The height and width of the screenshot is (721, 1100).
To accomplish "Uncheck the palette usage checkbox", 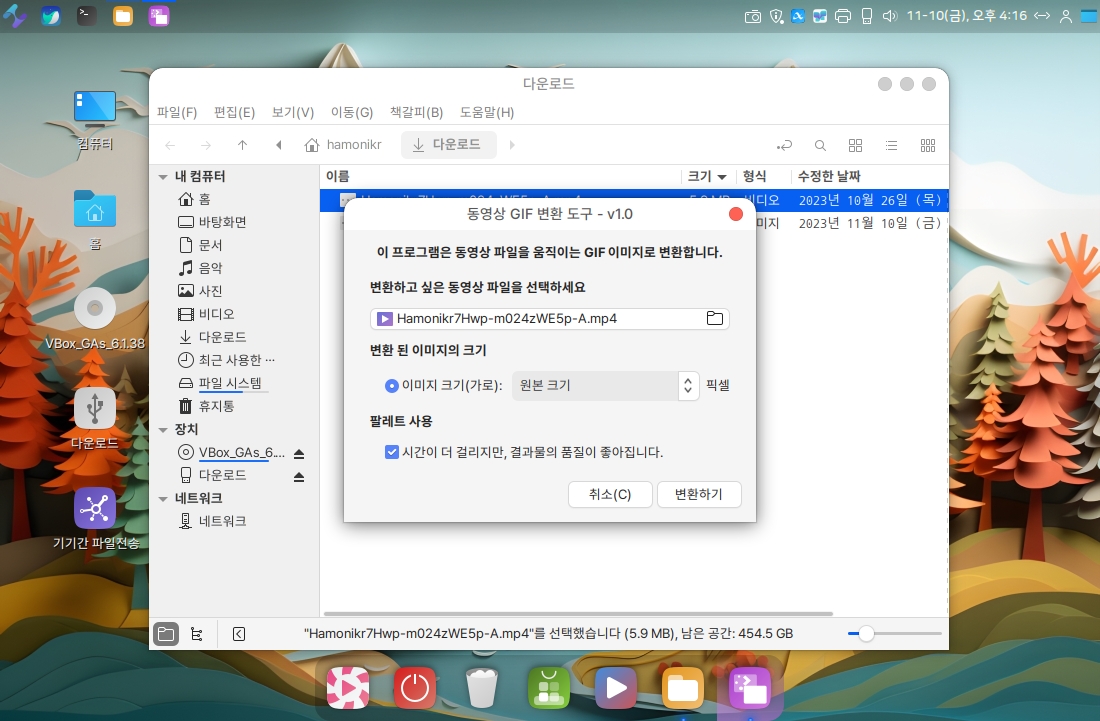I will pos(392,452).
